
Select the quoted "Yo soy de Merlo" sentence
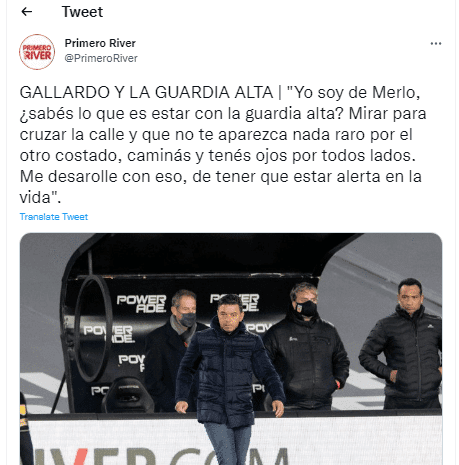353,92
